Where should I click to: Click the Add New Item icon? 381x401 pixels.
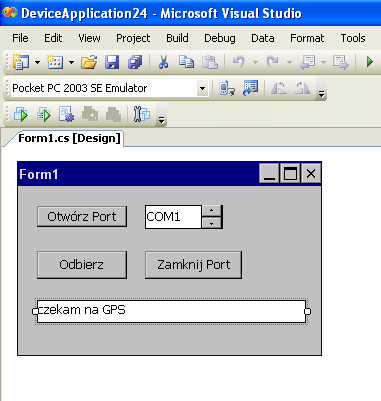(x=55, y=62)
